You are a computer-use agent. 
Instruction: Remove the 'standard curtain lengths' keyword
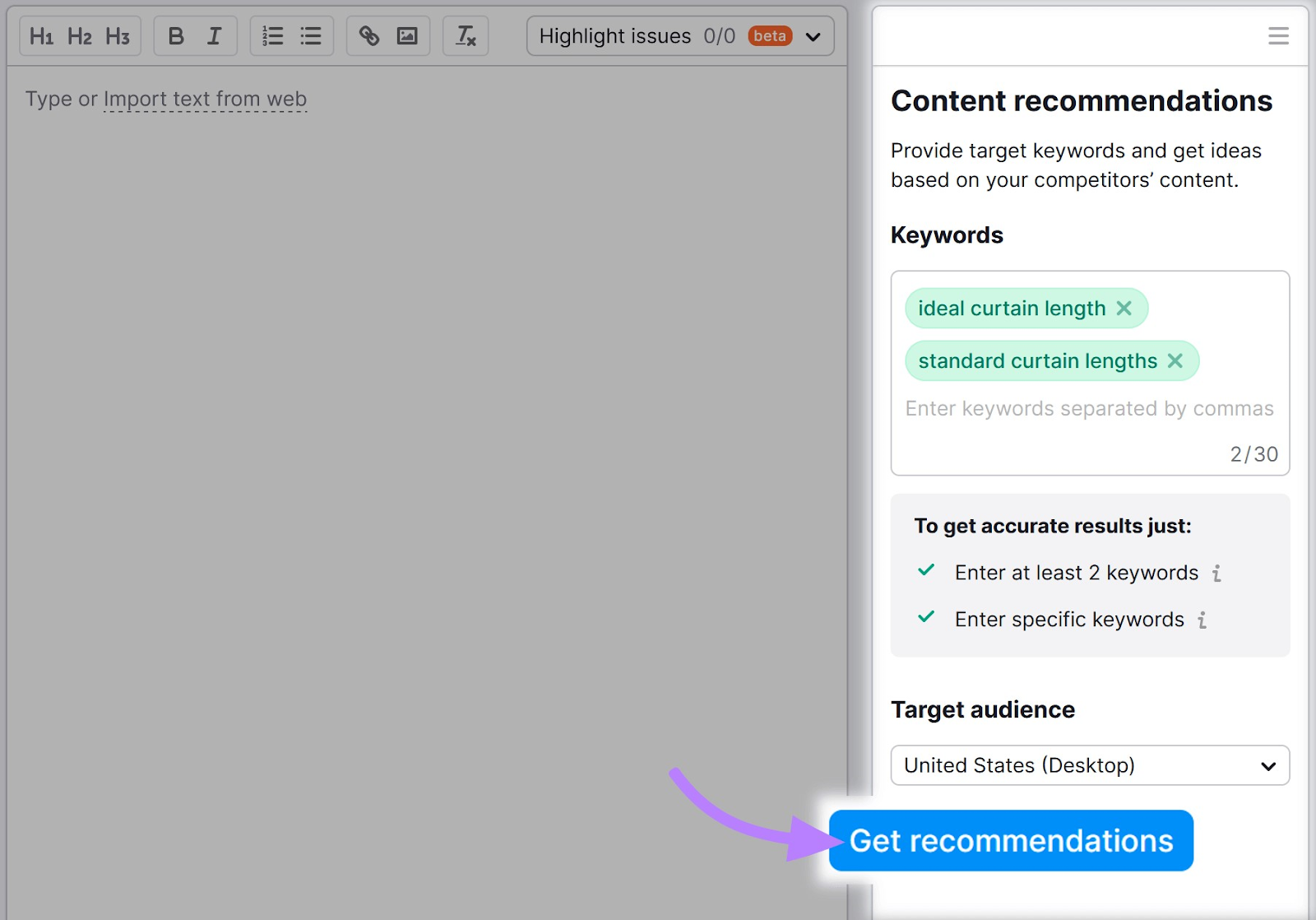click(x=1175, y=360)
